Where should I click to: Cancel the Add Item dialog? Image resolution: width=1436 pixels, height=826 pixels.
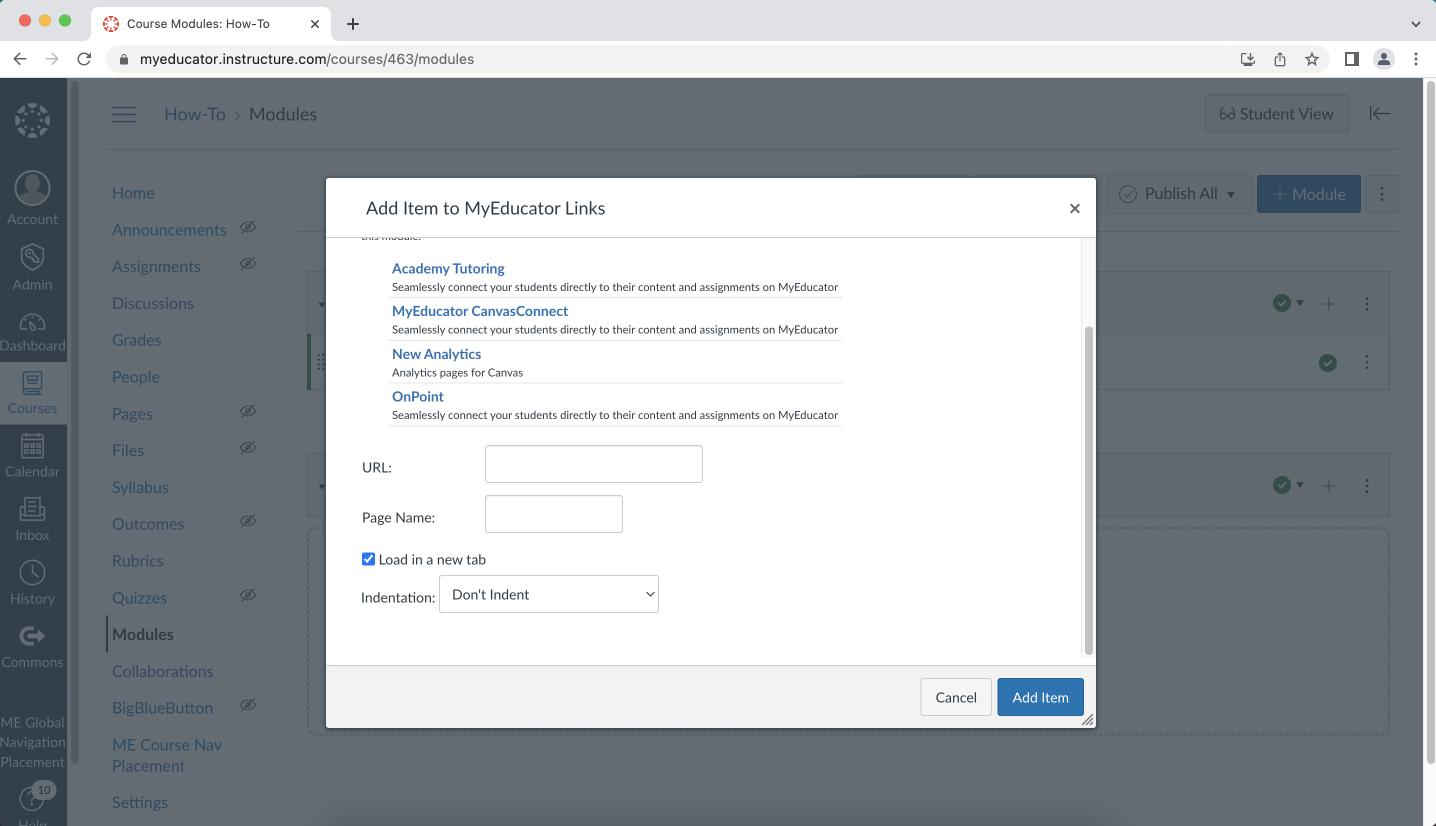point(956,697)
